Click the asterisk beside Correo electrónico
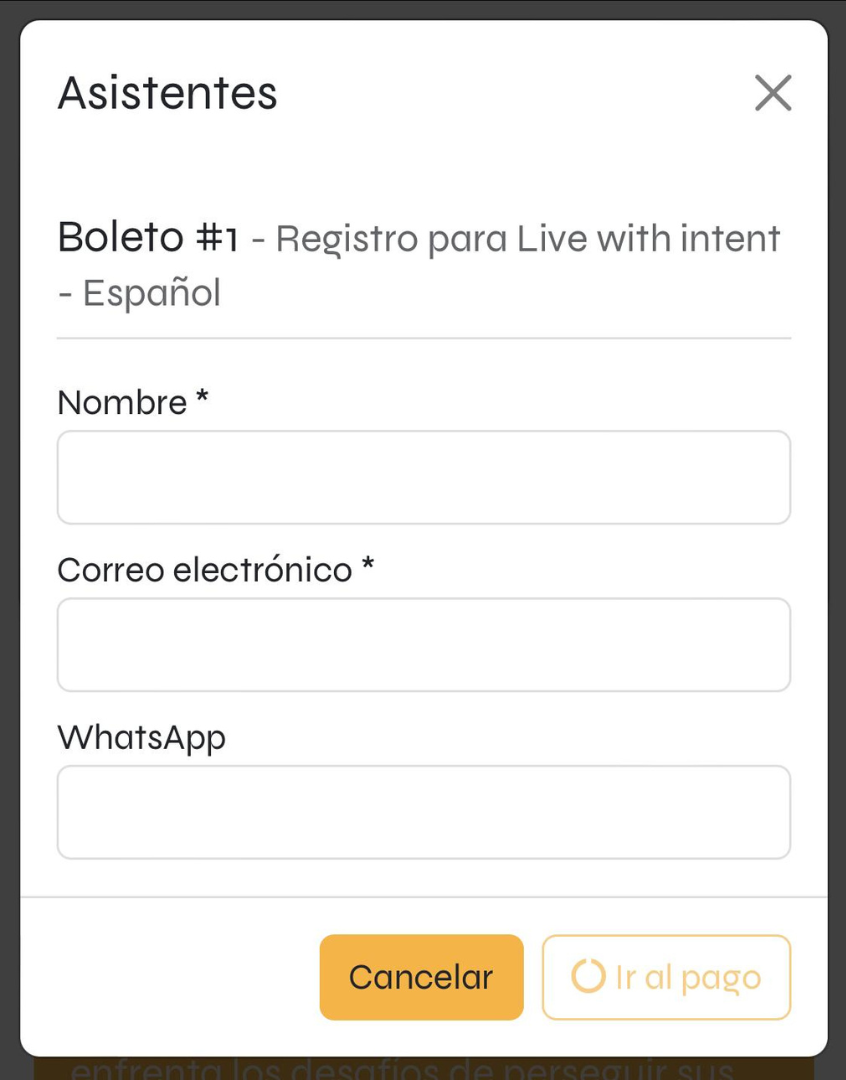Viewport: 846px width, 1080px height. 368,563
